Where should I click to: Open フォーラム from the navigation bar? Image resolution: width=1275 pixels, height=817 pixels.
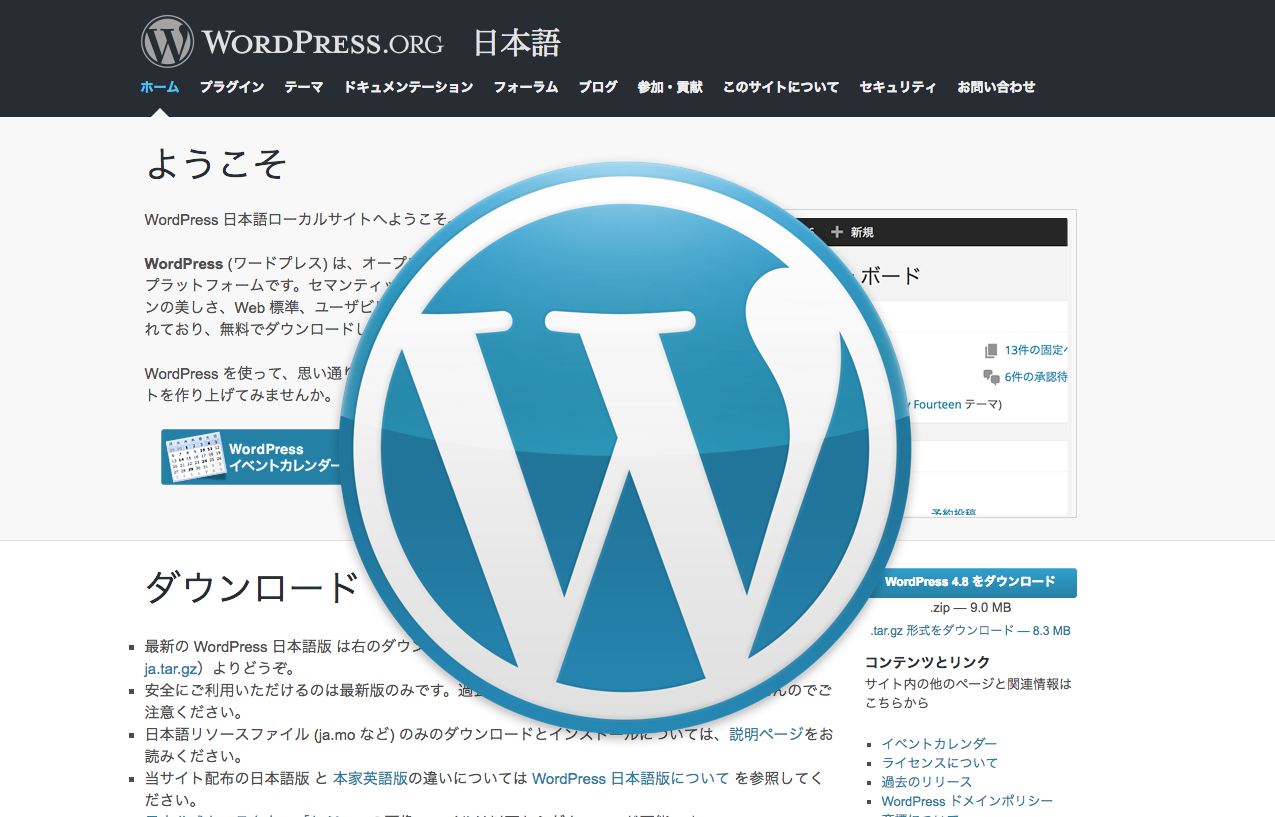click(524, 88)
